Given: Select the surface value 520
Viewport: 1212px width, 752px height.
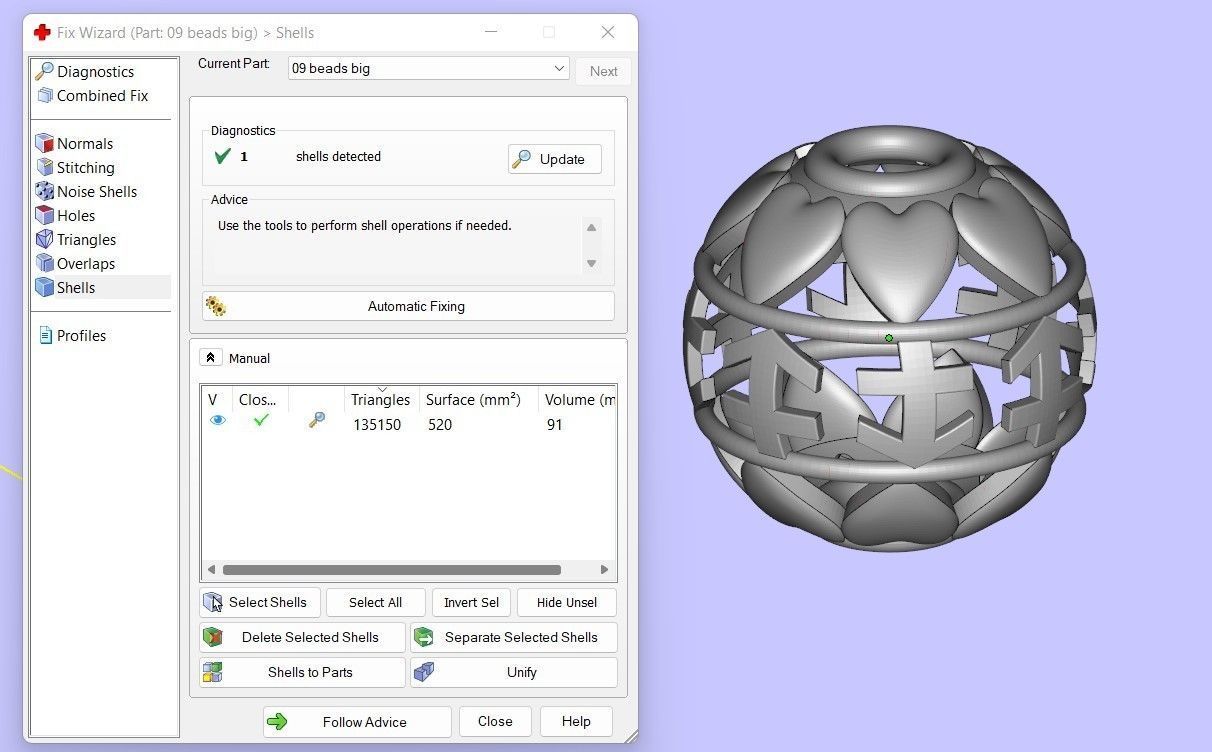Looking at the screenshot, I should (440, 425).
